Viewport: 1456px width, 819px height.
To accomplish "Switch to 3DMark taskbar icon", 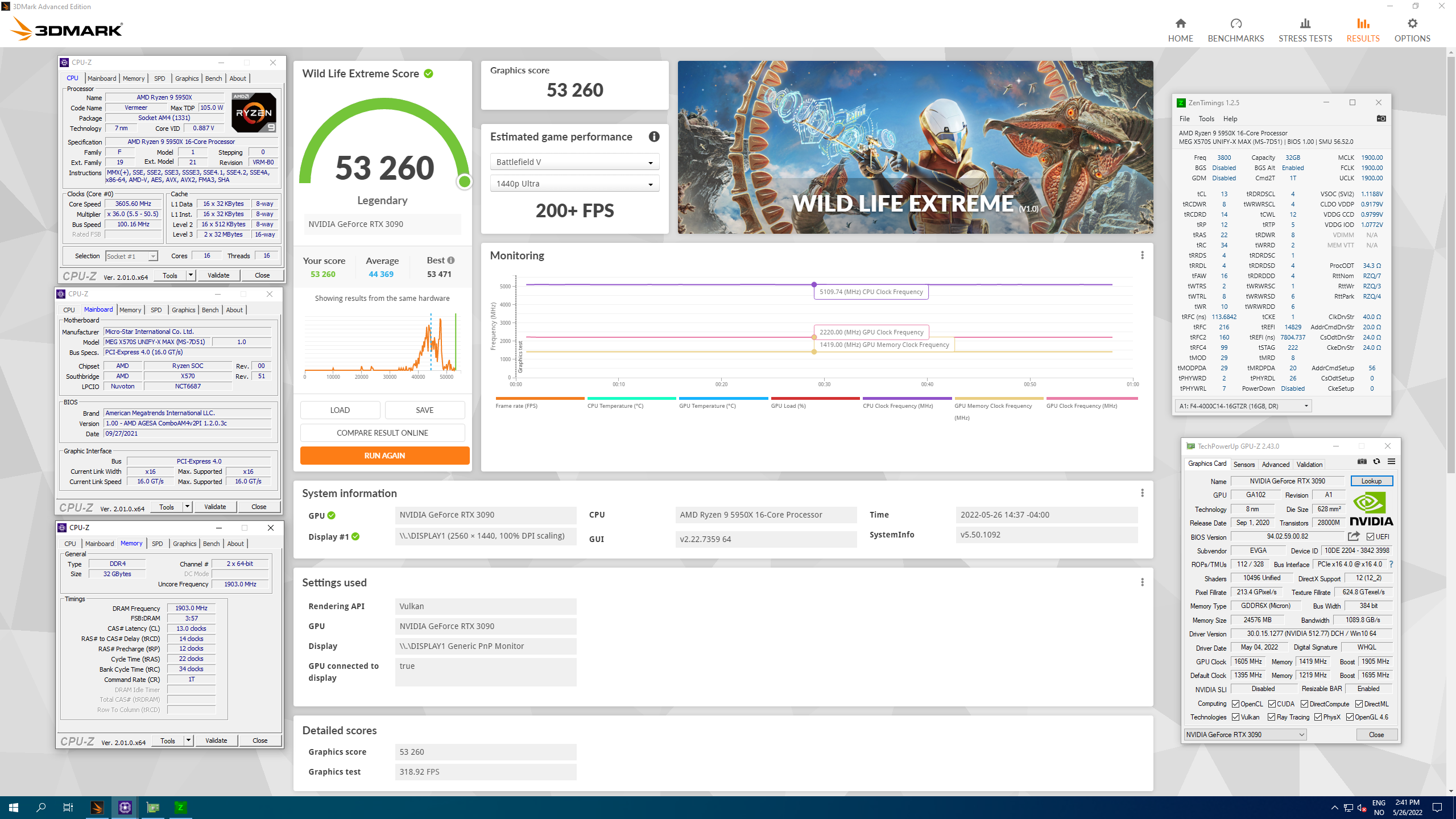I will (x=97, y=807).
